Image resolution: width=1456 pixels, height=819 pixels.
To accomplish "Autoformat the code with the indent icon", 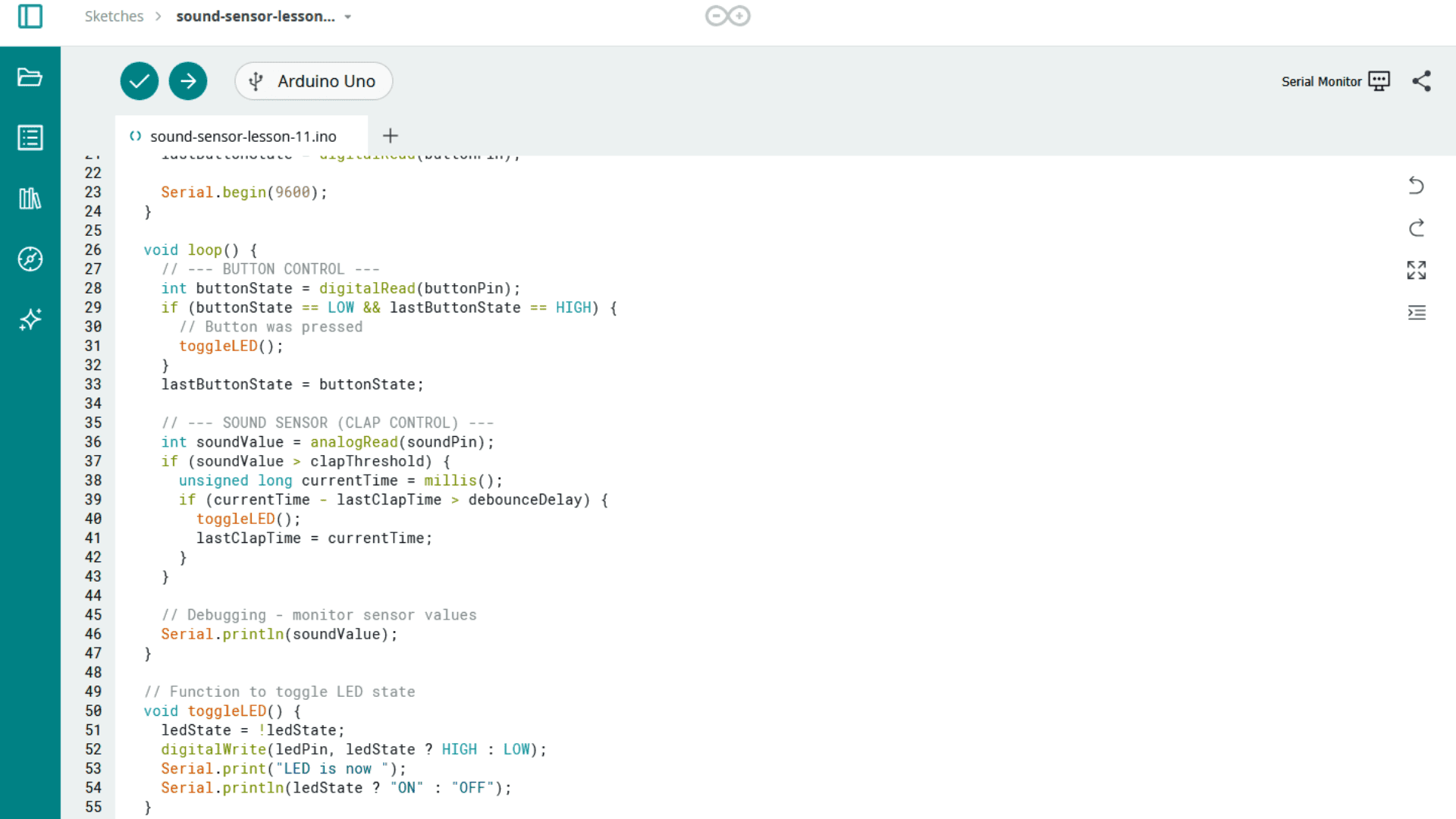I will (x=1418, y=312).
